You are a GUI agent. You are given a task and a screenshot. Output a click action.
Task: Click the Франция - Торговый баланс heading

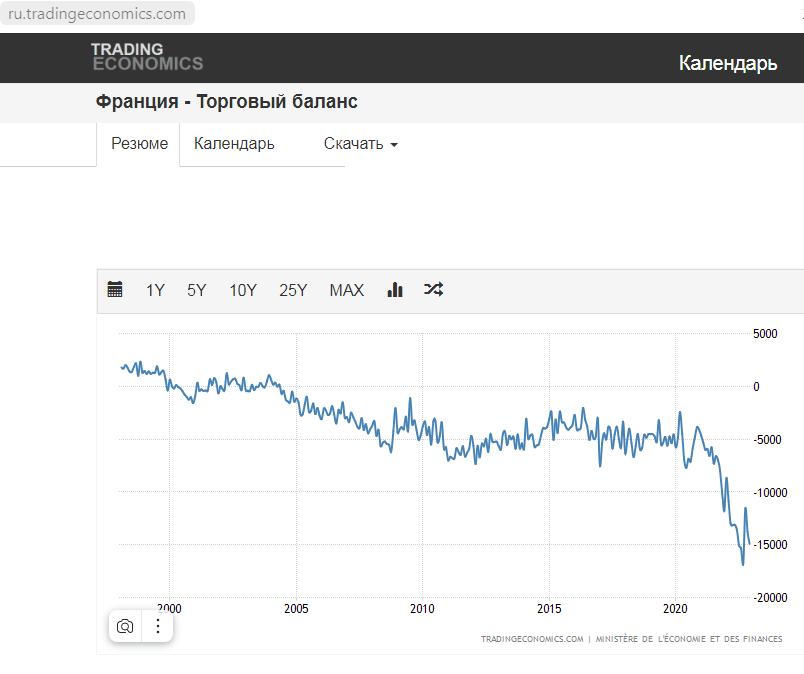226,102
